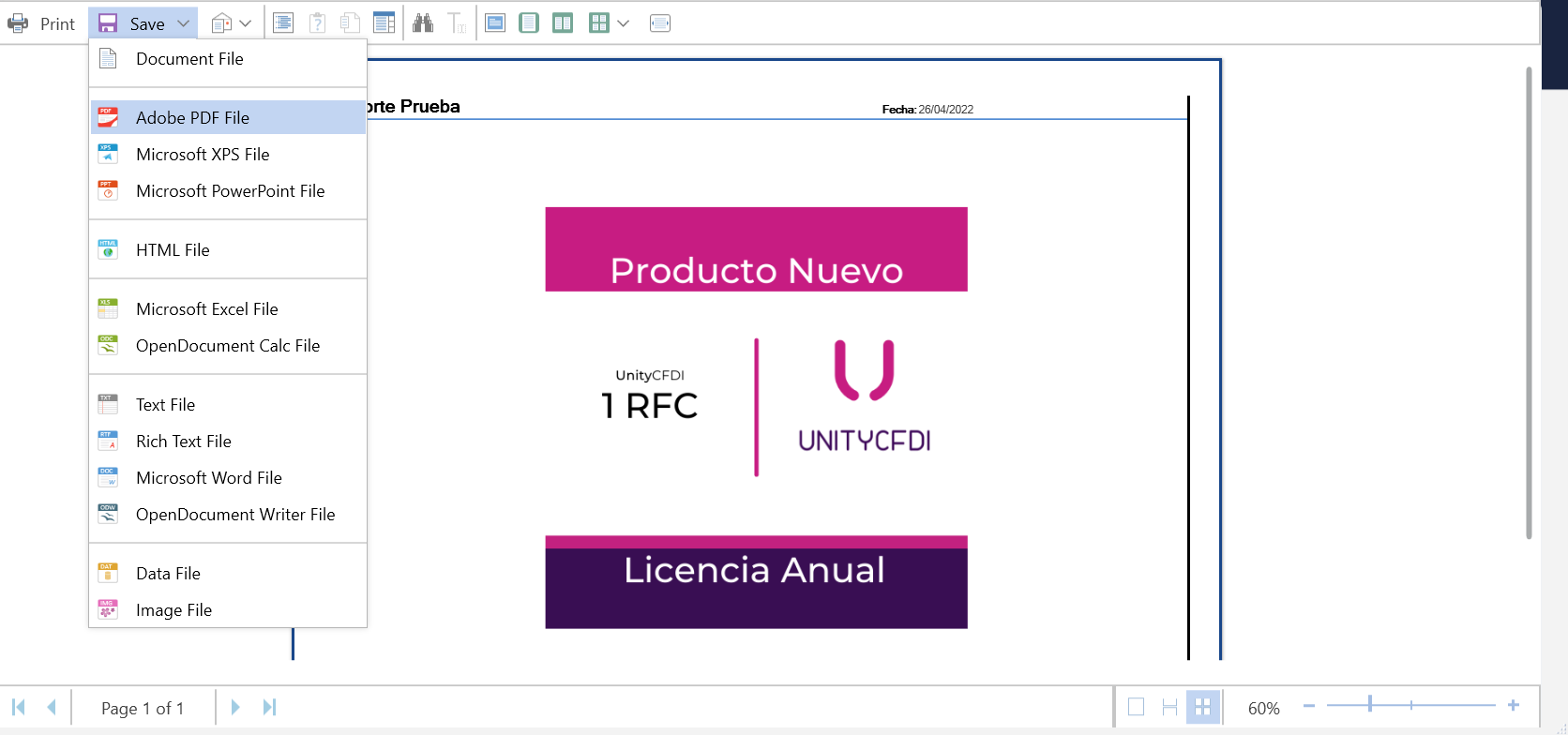Click the Send via email envelope icon
Viewport: 1568px width, 735px height.
[221, 23]
